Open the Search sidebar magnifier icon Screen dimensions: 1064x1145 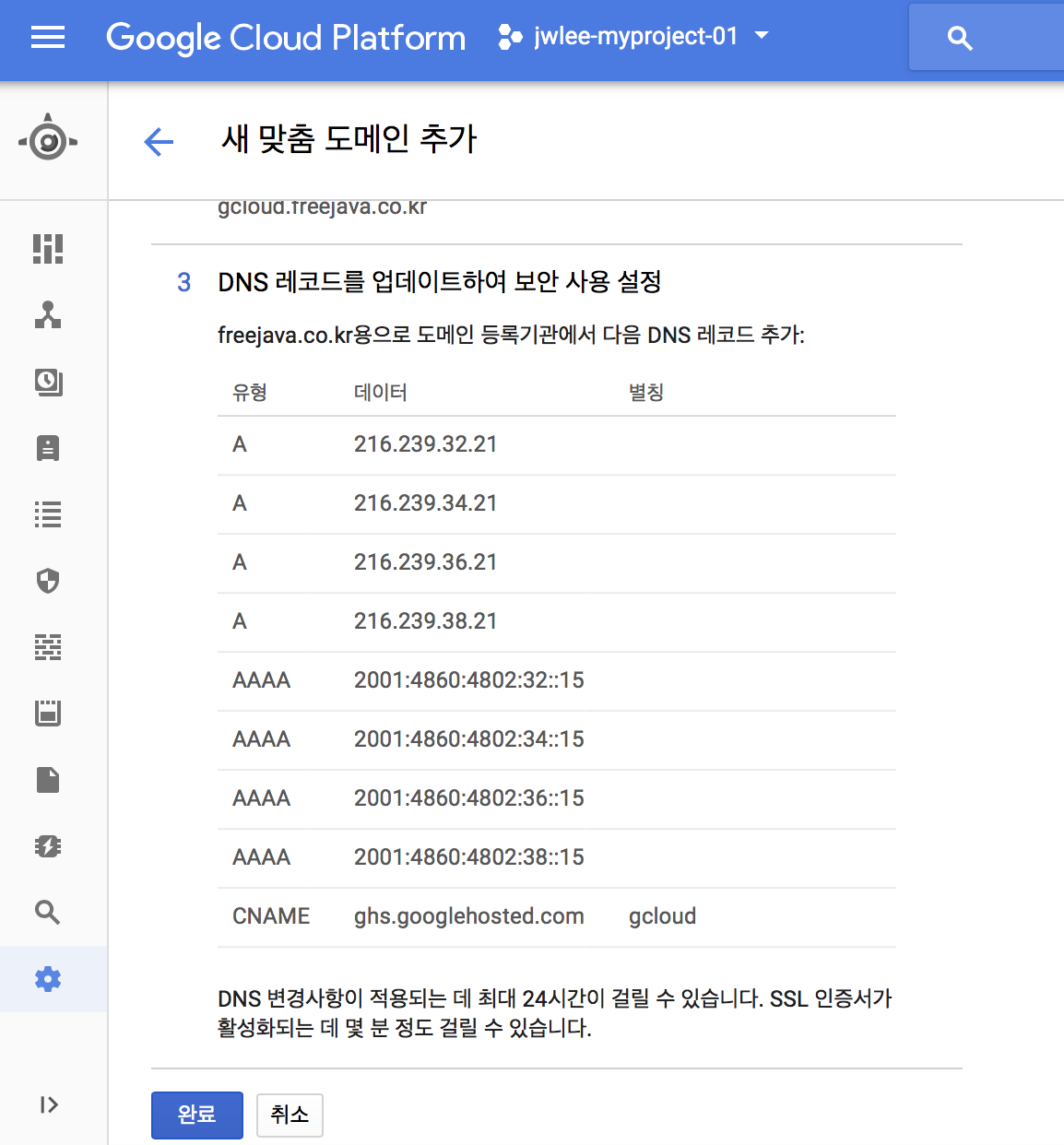[48, 913]
